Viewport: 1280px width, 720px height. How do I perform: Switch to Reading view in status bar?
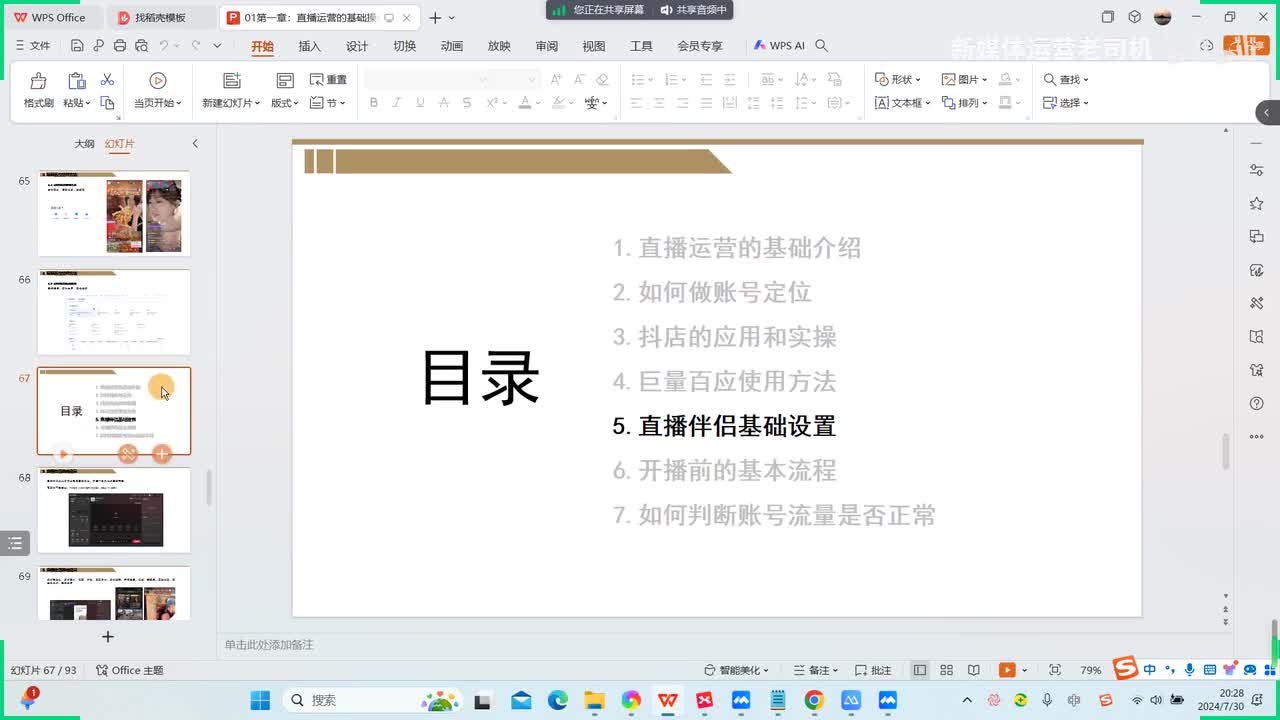(x=973, y=670)
